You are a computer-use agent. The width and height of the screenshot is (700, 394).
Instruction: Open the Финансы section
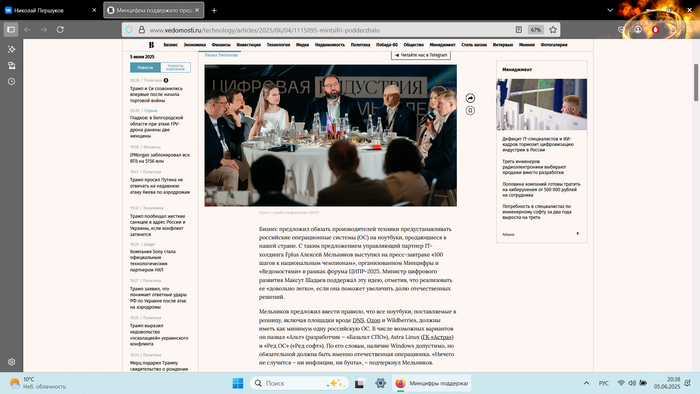point(221,45)
